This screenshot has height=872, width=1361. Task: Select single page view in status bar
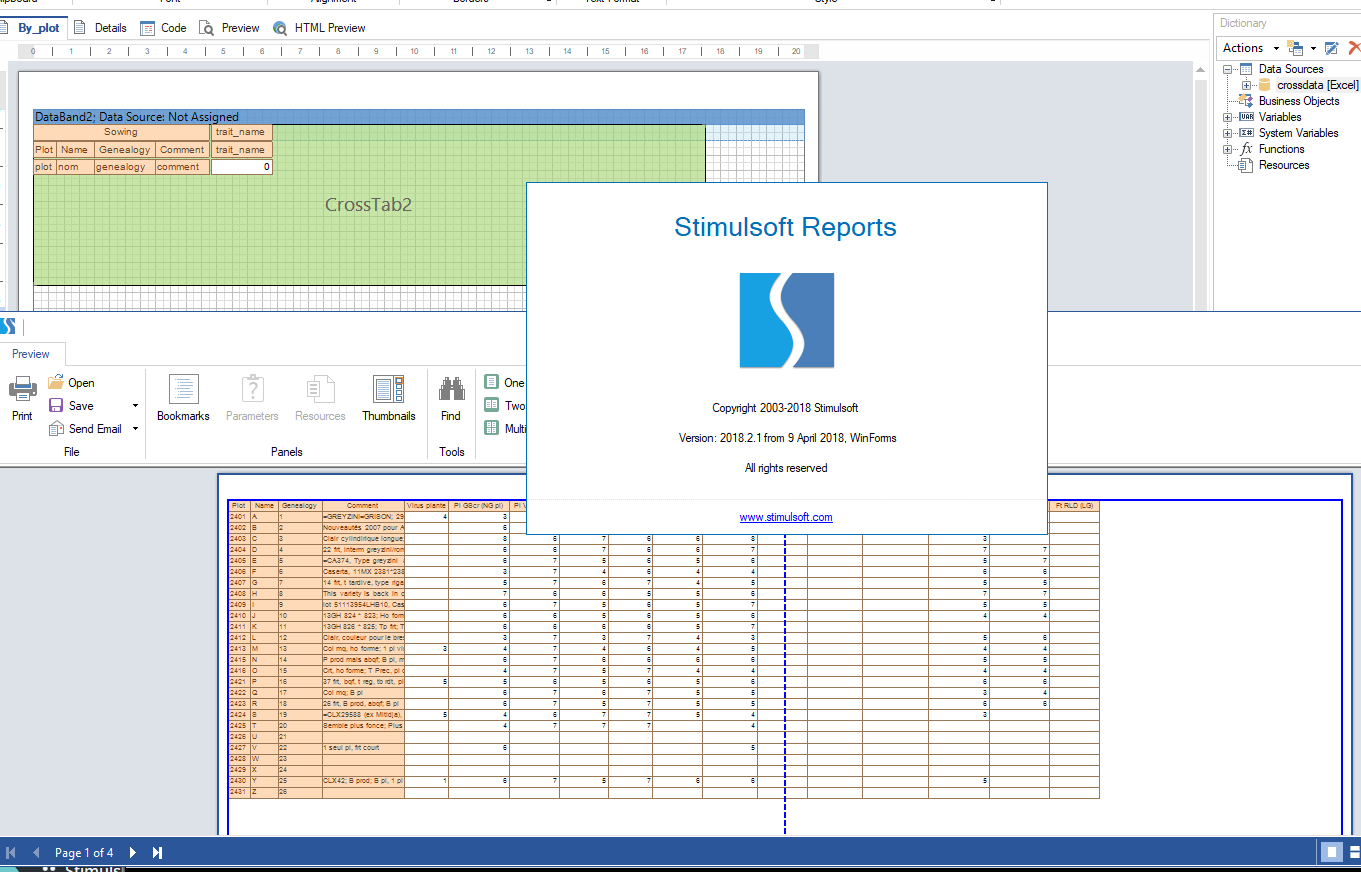[x=1331, y=853]
